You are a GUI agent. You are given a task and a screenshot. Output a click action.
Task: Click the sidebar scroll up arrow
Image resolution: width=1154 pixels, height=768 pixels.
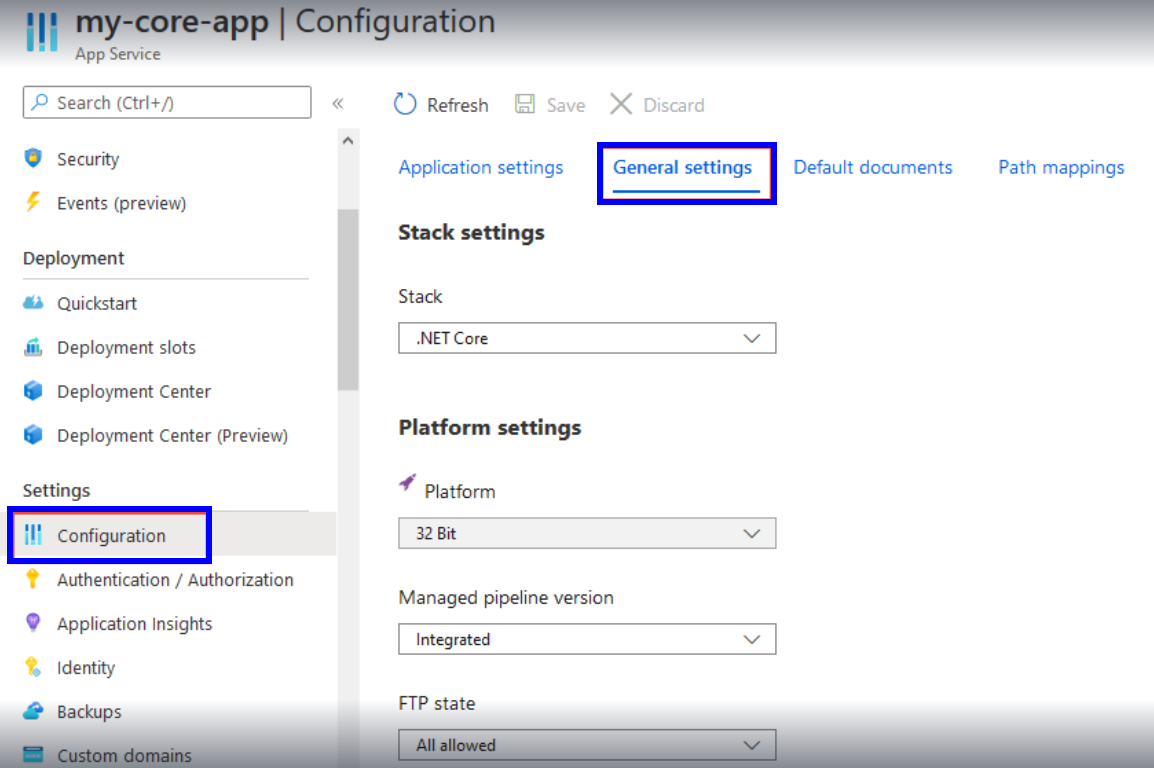348,141
